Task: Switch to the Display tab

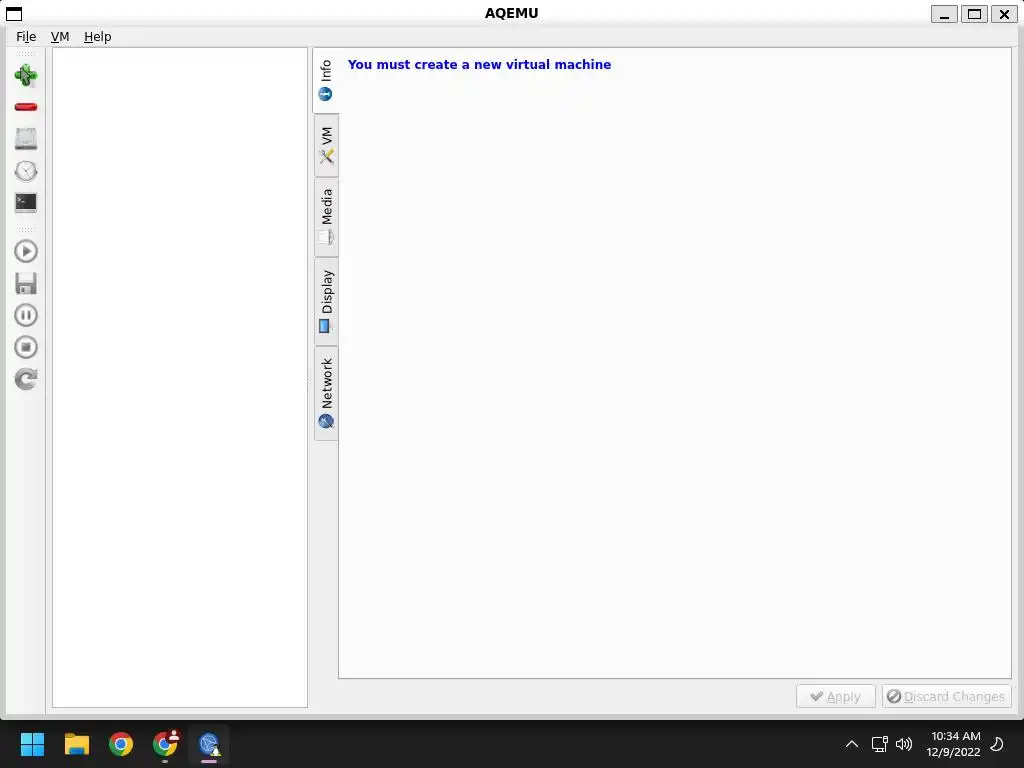Action: [326, 301]
